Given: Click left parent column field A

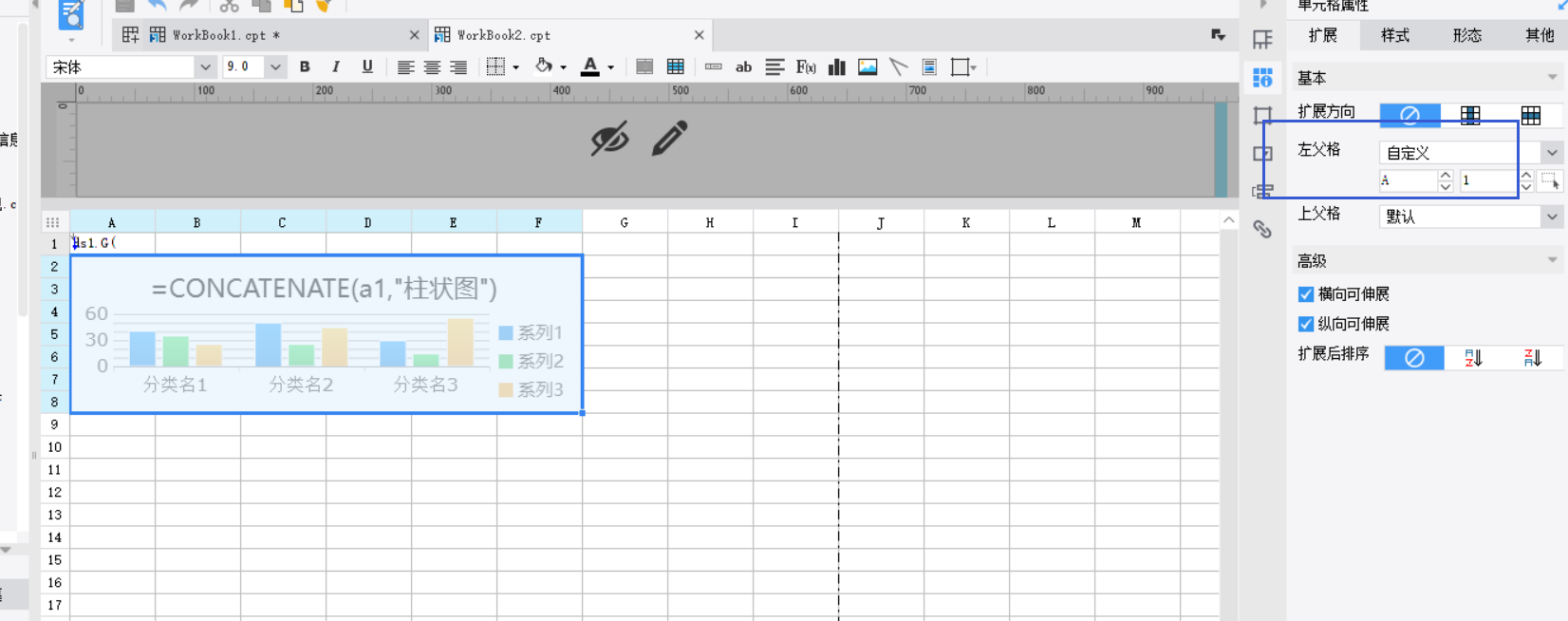Looking at the screenshot, I should [1409, 180].
